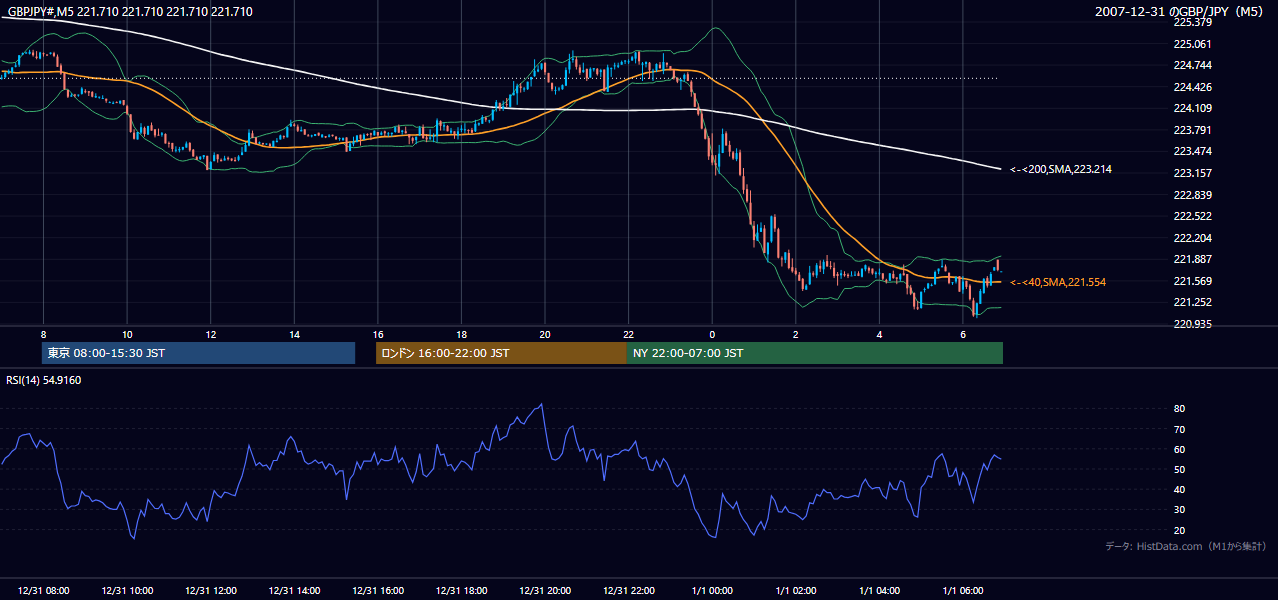
Task: Click the 12/31 12:00 date label
Action: click(210, 591)
